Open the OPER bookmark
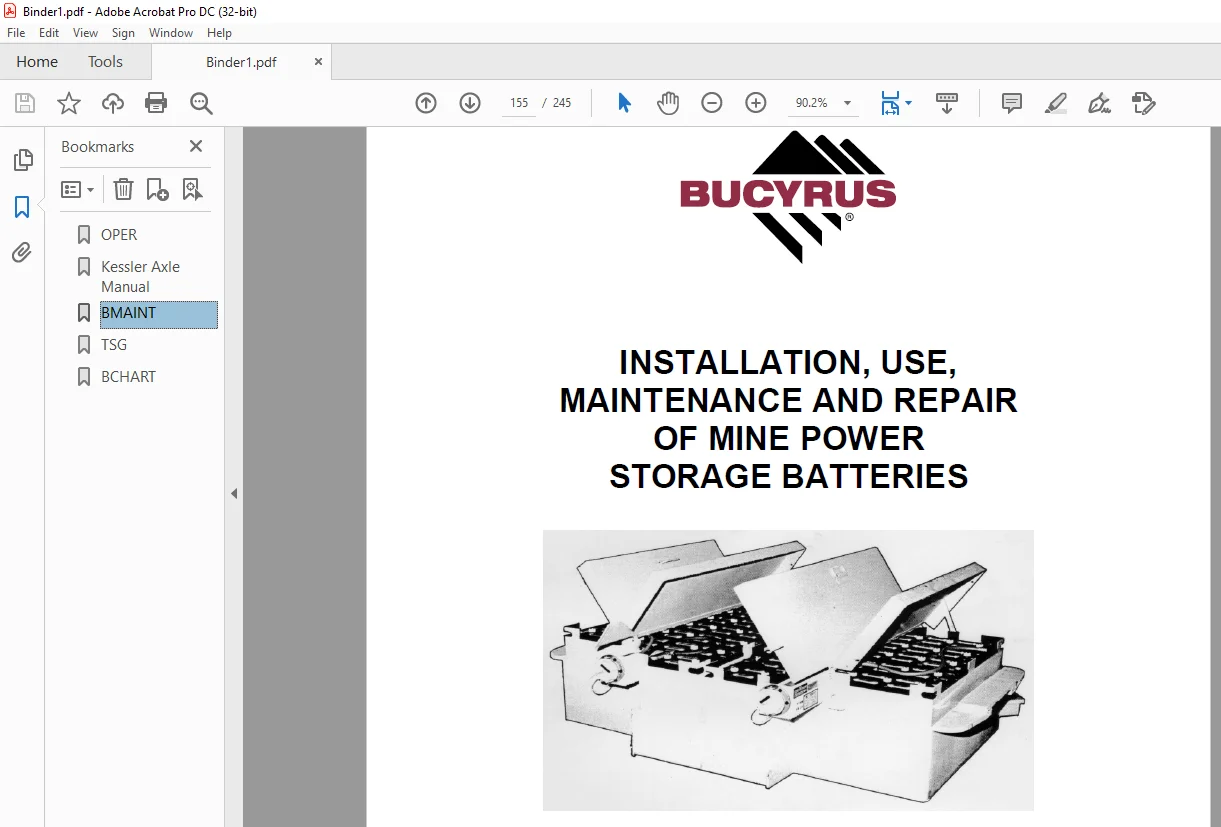The width and height of the screenshot is (1221, 827). [119, 235]
